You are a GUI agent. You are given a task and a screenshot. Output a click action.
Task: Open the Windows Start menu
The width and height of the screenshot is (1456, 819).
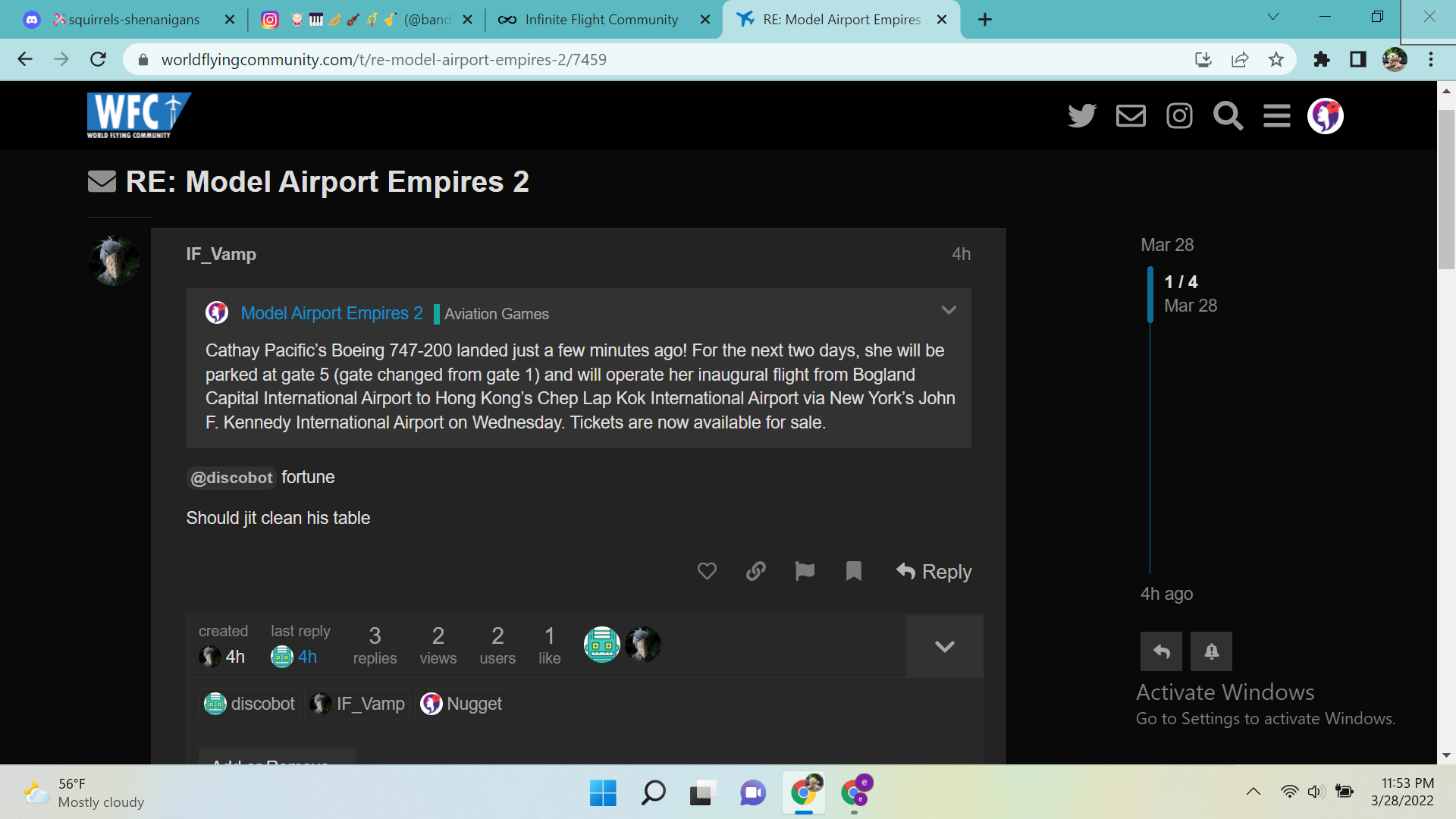pyautogui.click(x=603, y=793)
